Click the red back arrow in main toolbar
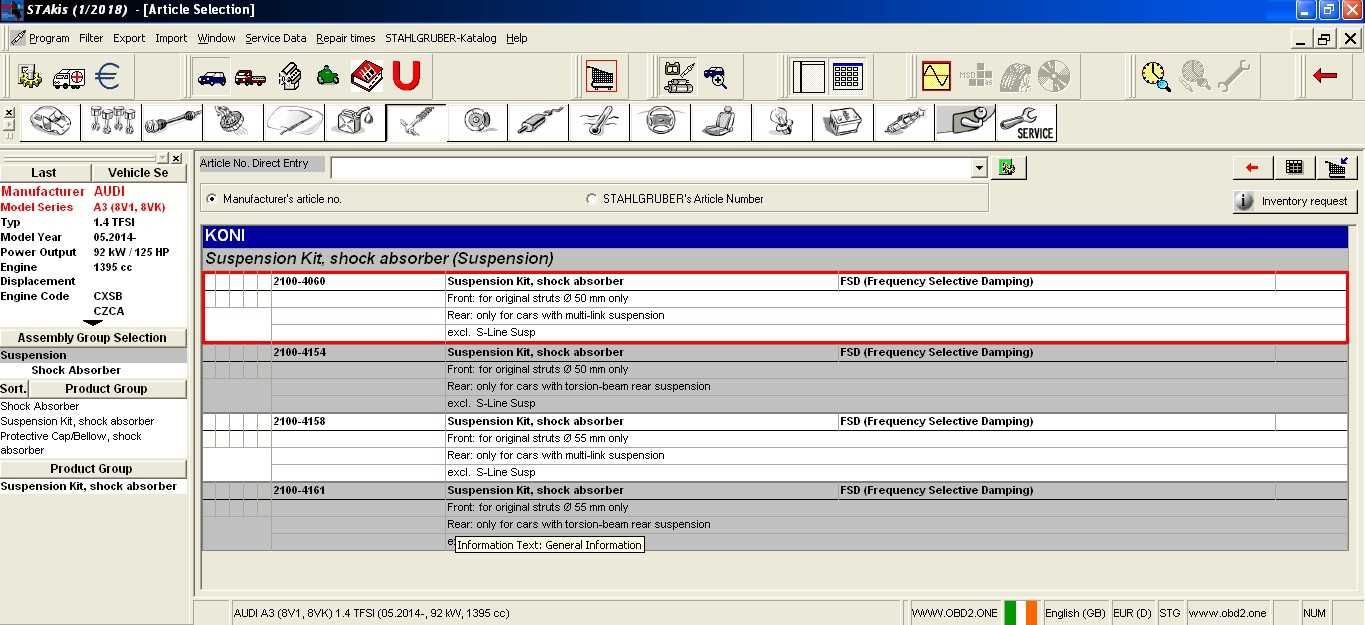The height and width of the screenshot is (625, 1365). 1325,76
